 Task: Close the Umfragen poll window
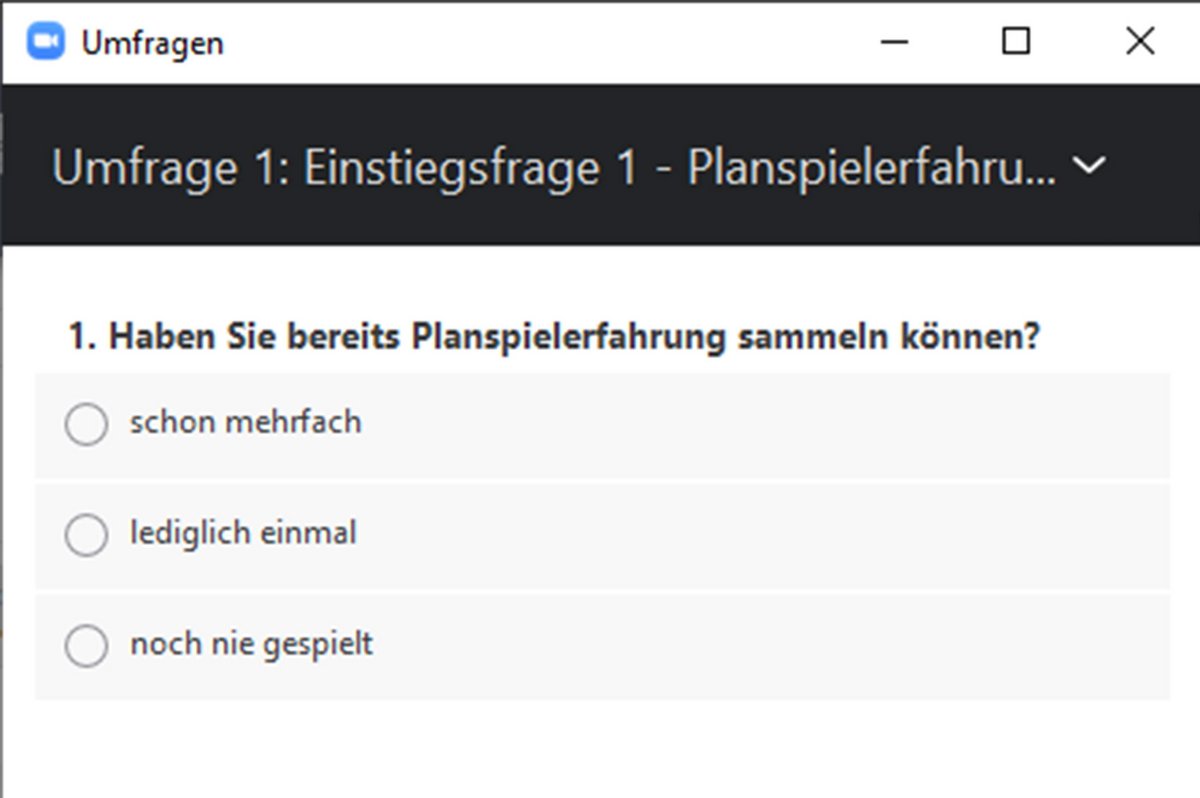(x=1140, y=42)
